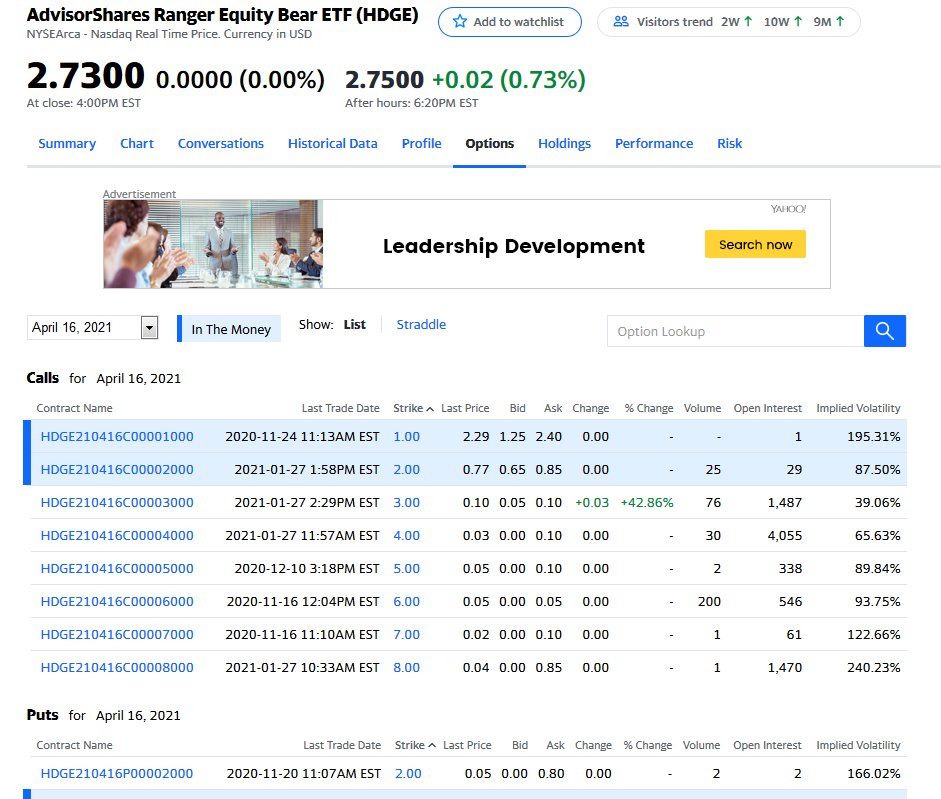The width and height of the screenshot is (941, 799).
Task: Click Last Trade Date header in calls table
Action: click(340, 408)
